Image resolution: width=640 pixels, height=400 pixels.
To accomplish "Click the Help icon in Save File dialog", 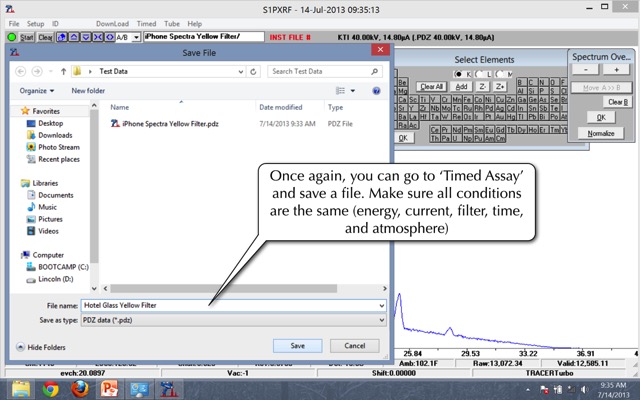I will pyautogui.click(x=376, y=90).
